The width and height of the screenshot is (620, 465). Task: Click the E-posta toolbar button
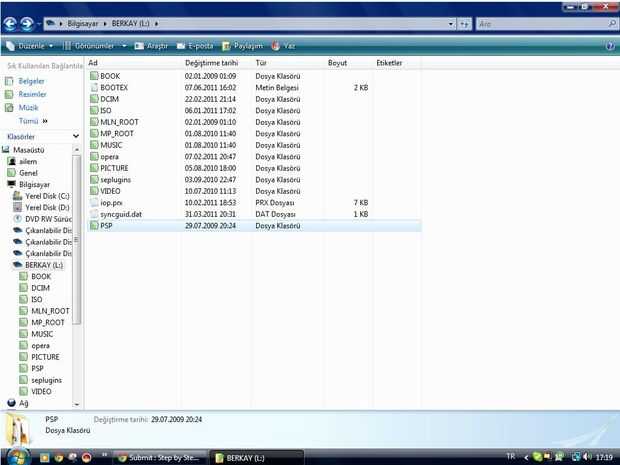coord(195,46)
